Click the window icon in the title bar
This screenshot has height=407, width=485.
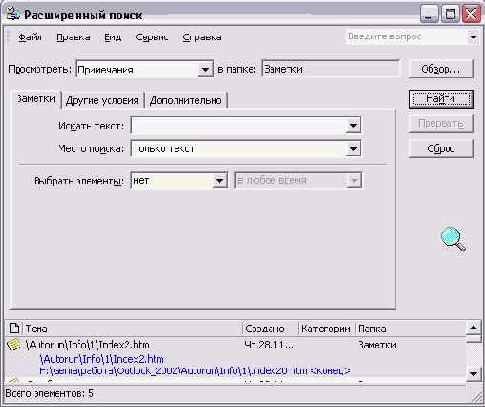pyautogui.click(x=13, y=14)
